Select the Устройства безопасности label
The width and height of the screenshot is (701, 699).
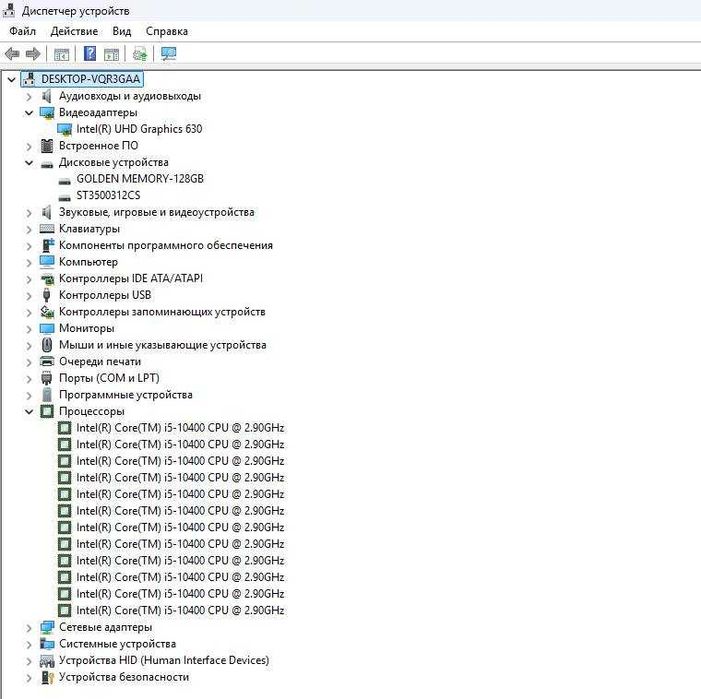pyautogui.click(x=124, y=677)
